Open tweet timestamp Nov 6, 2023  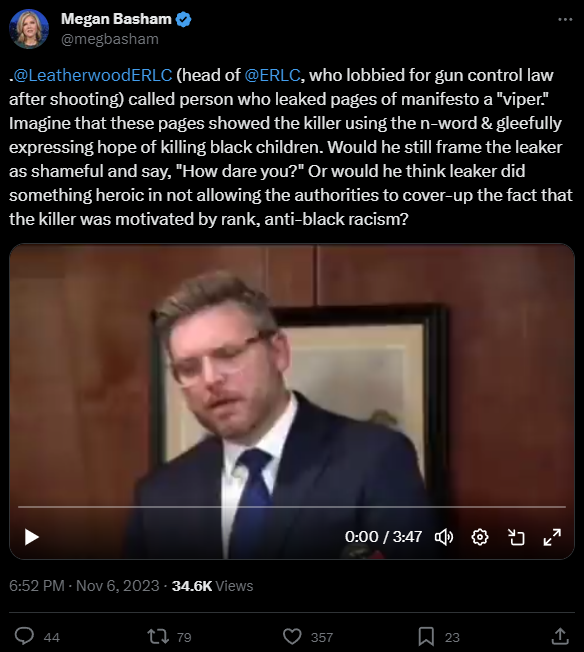pyautogui.click(x=84, y=585)
